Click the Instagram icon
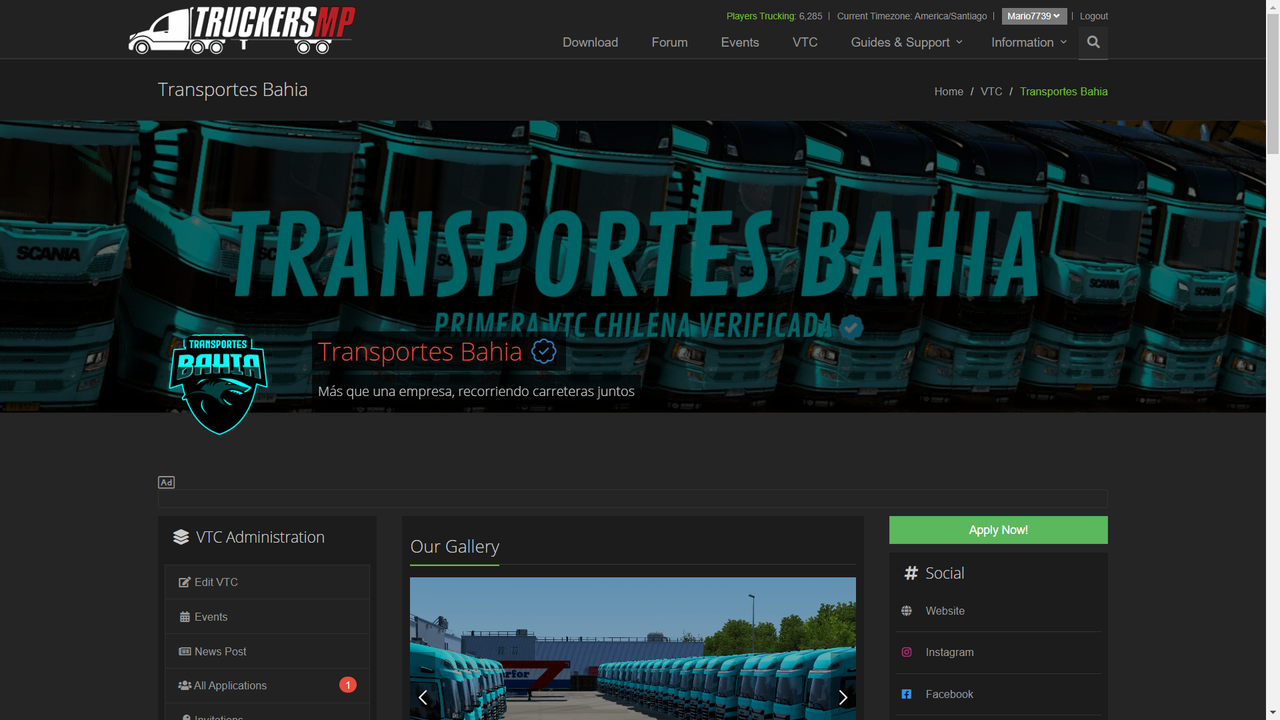Viewport: 1280px width, 720px height. tap(906, 652)
